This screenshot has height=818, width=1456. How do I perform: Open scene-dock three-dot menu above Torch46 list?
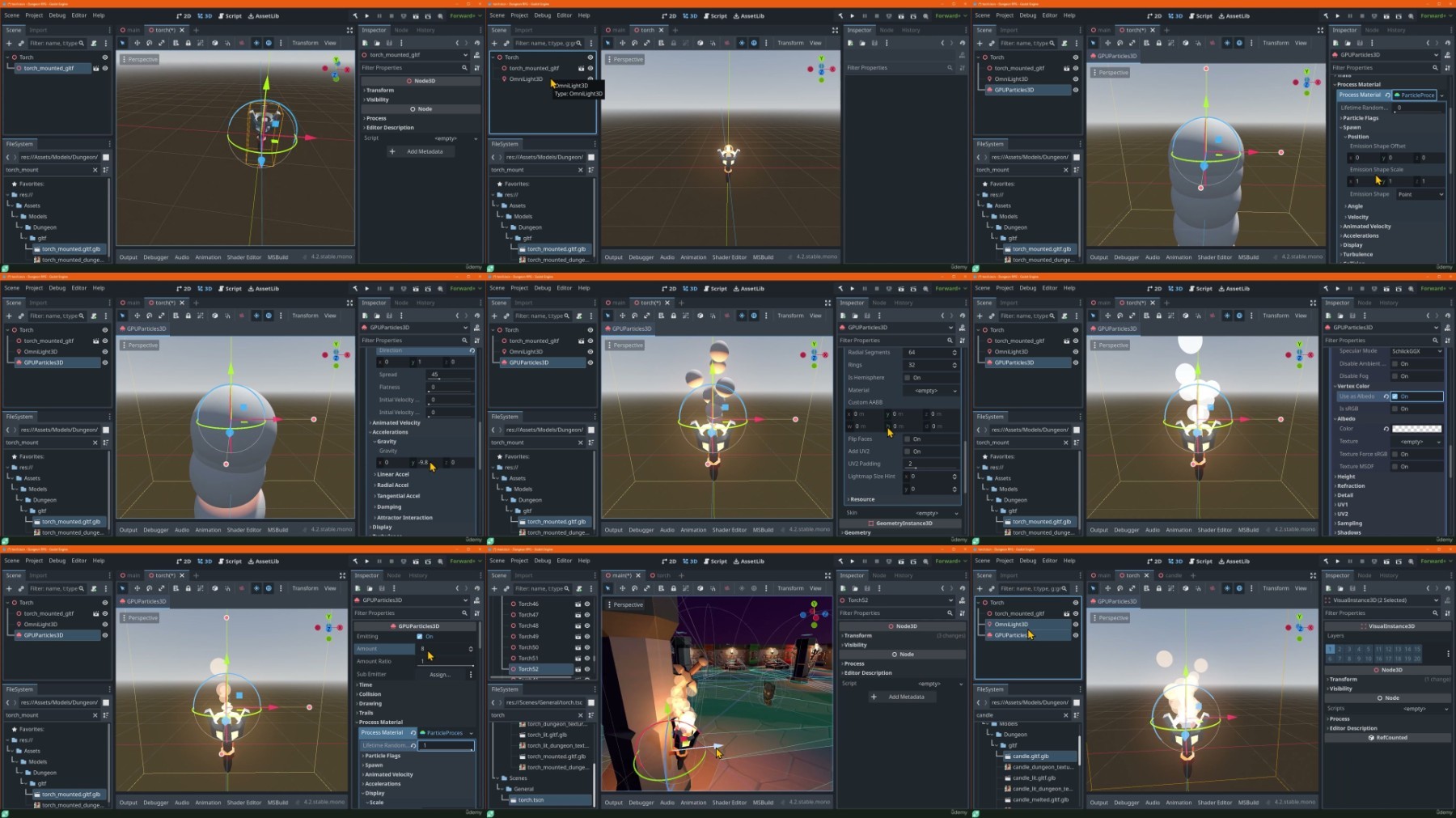click(x=590, y=588)
